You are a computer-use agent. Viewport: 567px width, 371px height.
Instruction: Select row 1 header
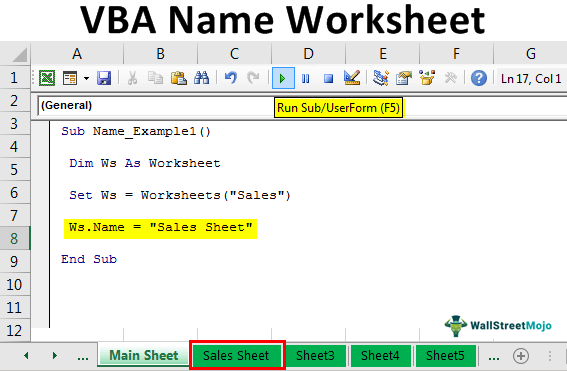tap(14, 78)
